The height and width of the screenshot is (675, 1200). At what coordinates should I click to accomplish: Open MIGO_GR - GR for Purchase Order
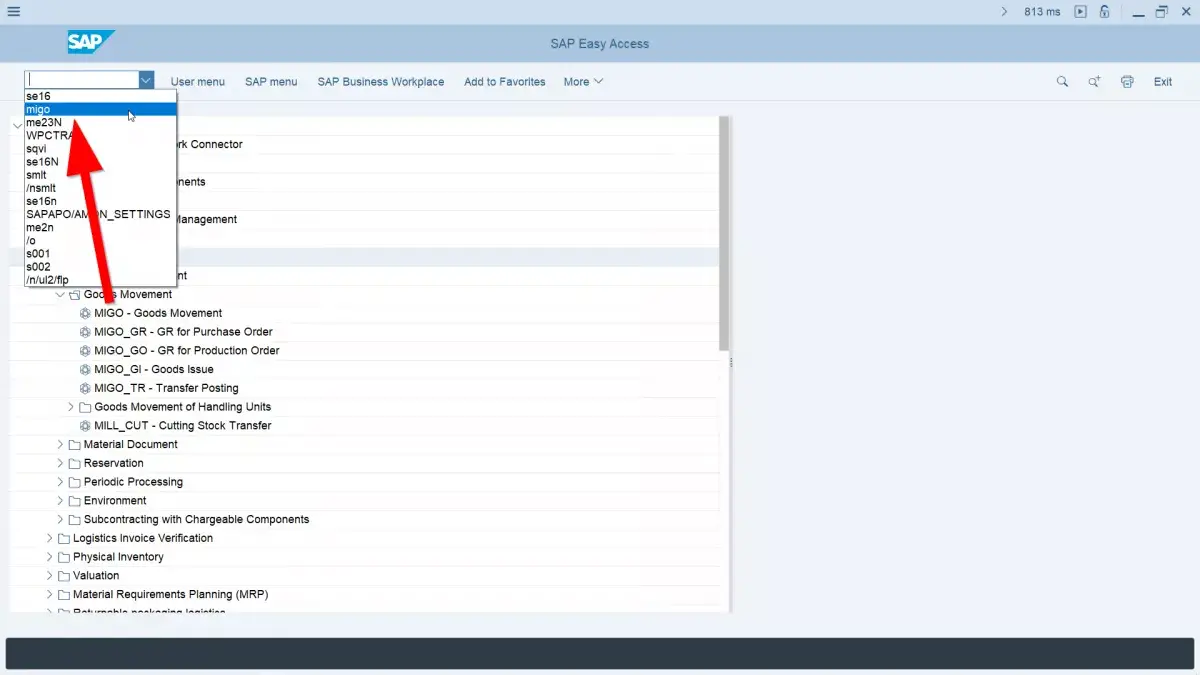point(183,332)
